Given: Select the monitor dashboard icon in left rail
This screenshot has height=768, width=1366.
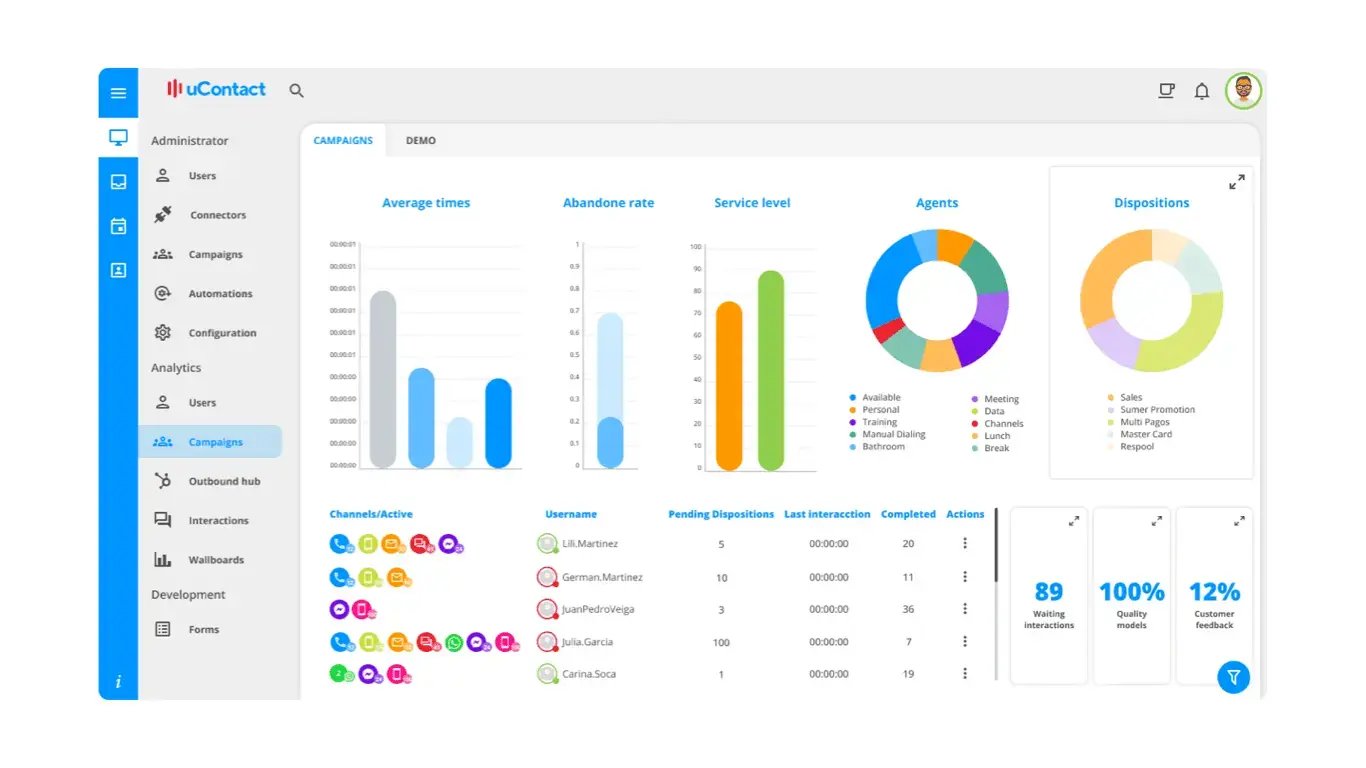Looking at the screenshot, I should click(118, 138).
